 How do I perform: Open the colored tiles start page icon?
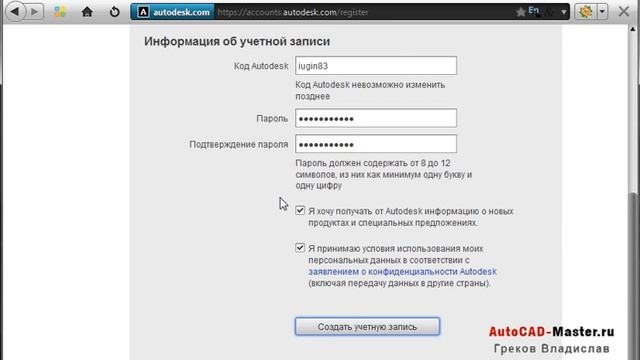[x=60, y=12]
